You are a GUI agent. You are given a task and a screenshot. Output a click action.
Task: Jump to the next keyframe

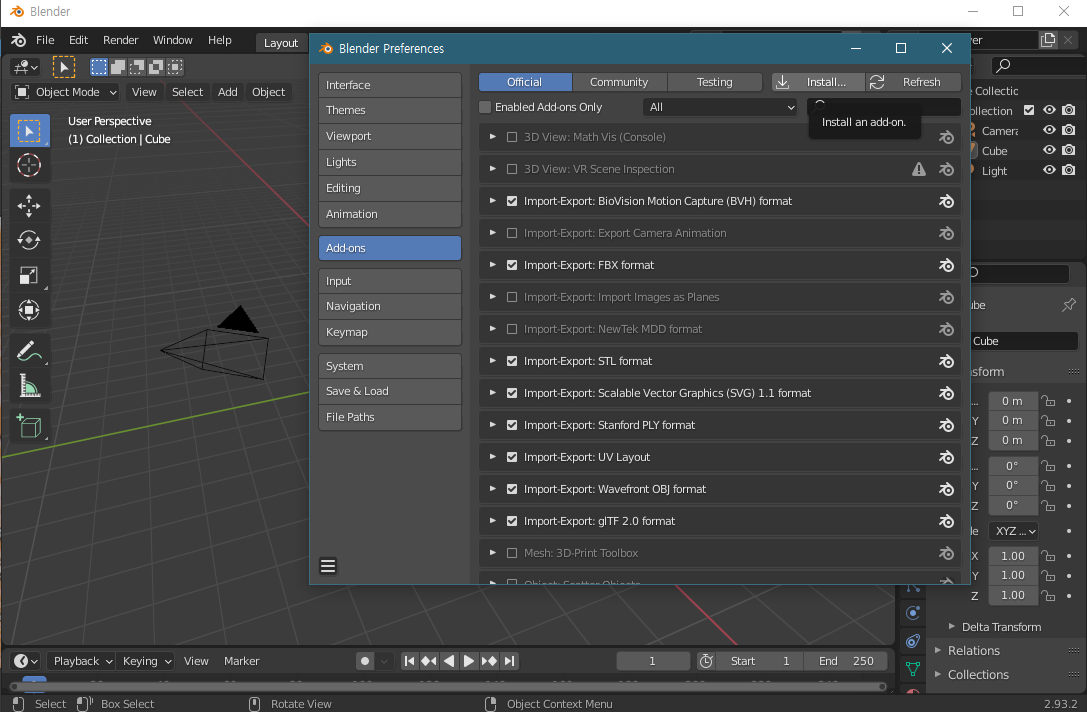pyautogui.click(x=489, y=661)
